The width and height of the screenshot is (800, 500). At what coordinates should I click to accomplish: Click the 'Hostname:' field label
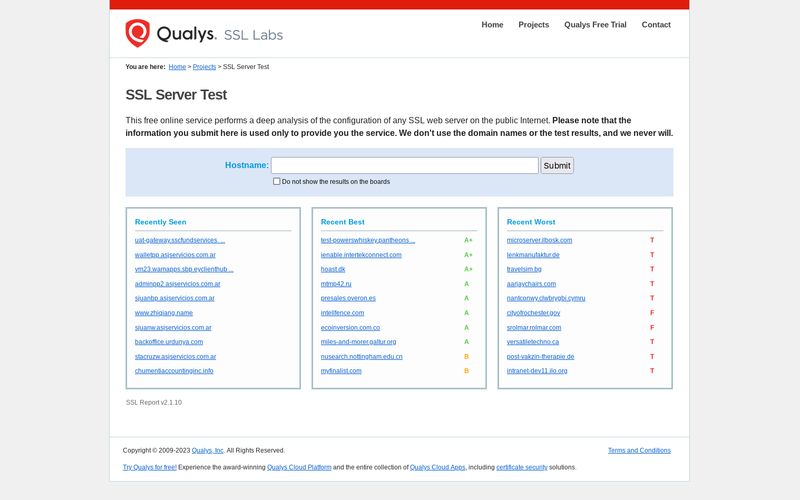click(x=246, y=165)
